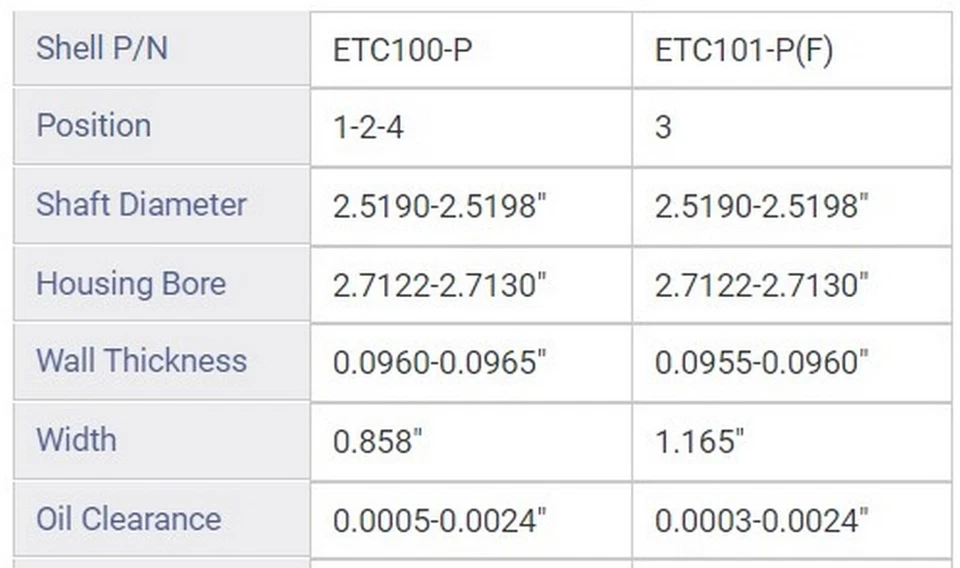This screenshot has height=568, width=960.
Task: Select the 1.165" width value
Action: 700,442
